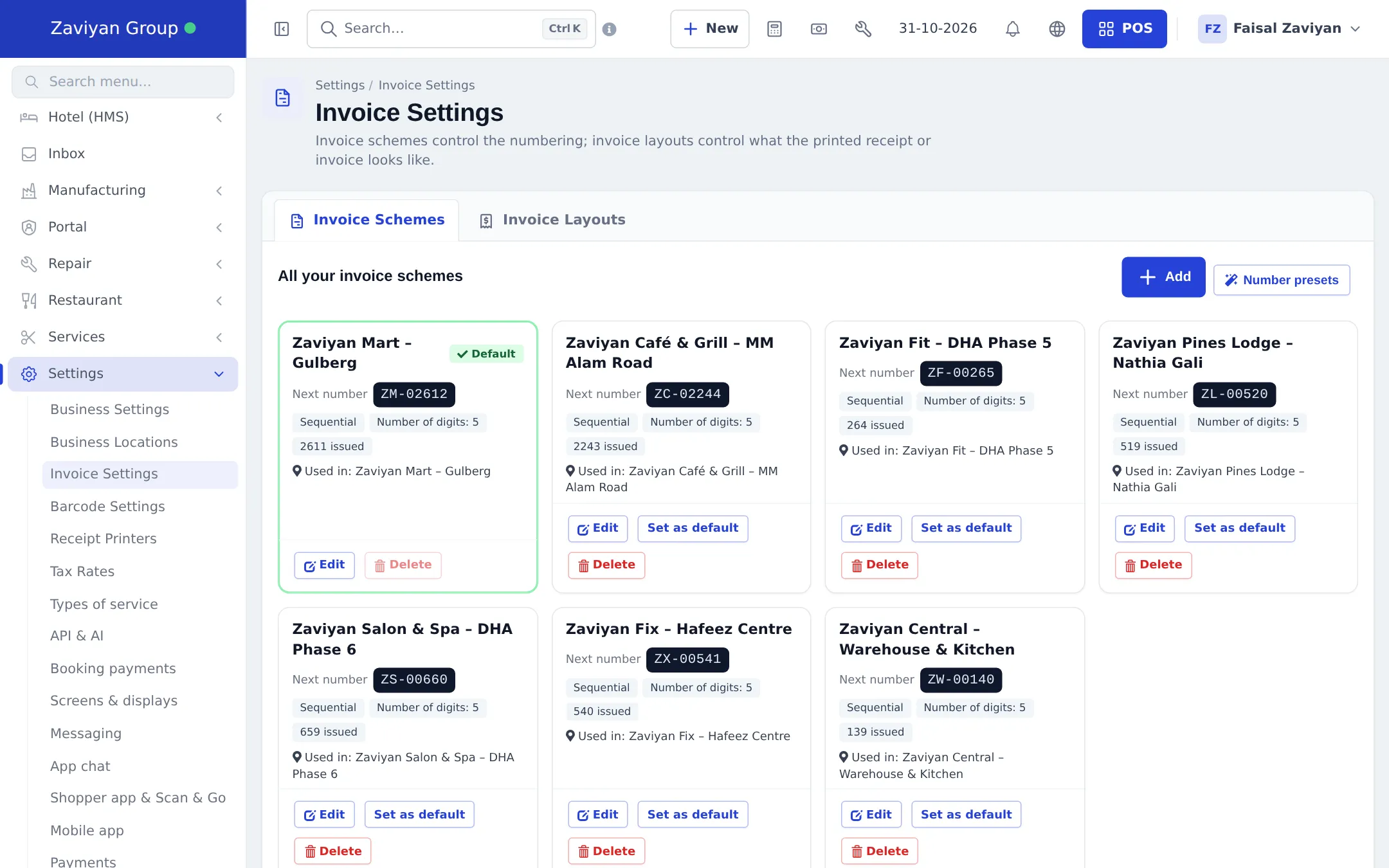
Task: Open the wrench tools icon
Action: pos(863,29)
